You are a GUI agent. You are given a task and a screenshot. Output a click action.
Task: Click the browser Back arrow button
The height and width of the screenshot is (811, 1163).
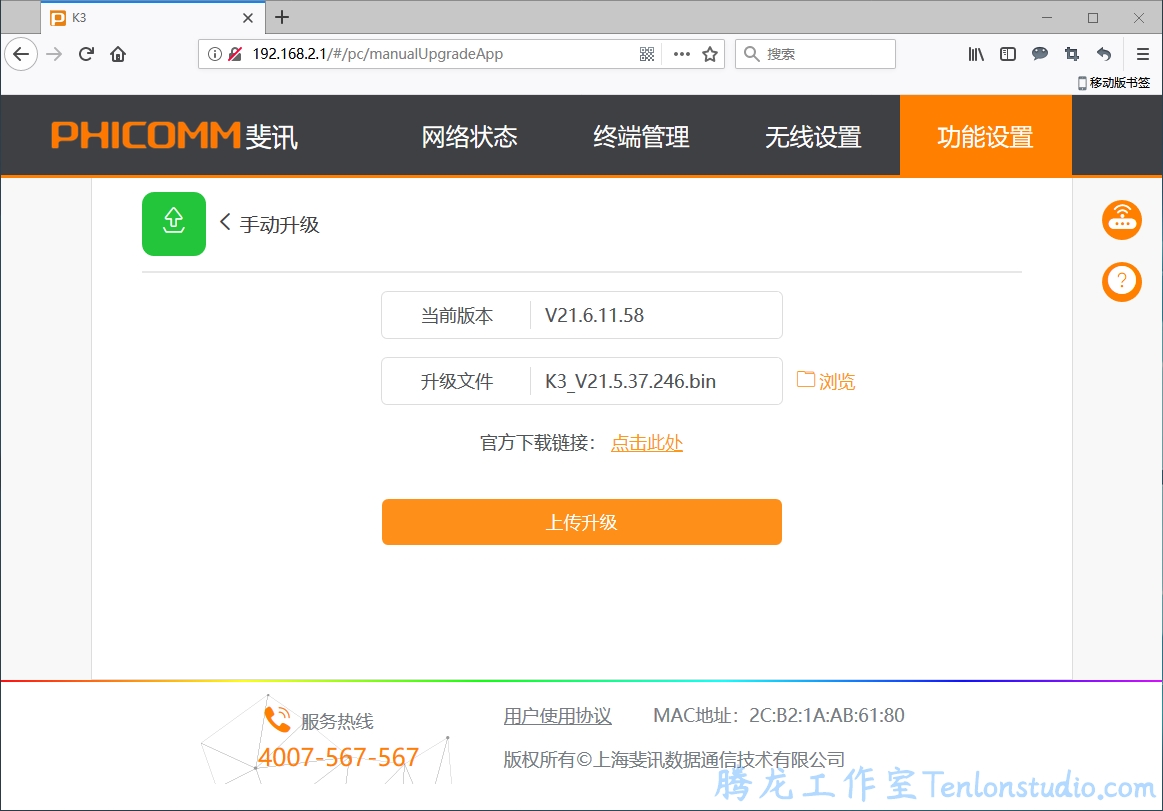[21, 53]
